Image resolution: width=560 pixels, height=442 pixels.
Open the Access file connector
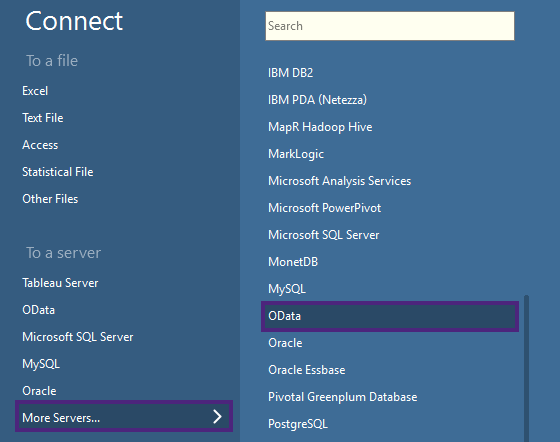(40, 145)
